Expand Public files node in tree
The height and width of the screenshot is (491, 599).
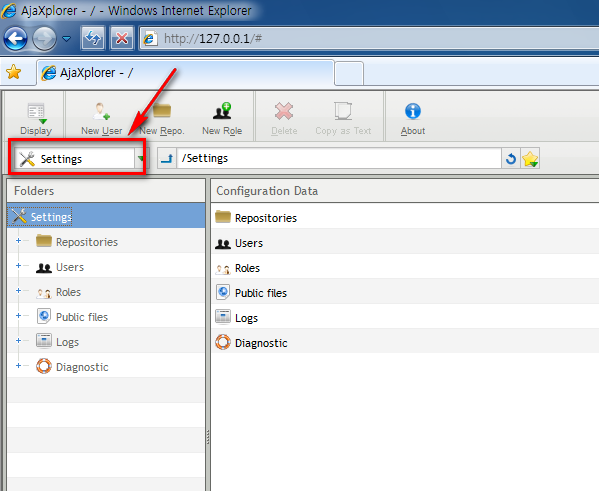[18, 316]
